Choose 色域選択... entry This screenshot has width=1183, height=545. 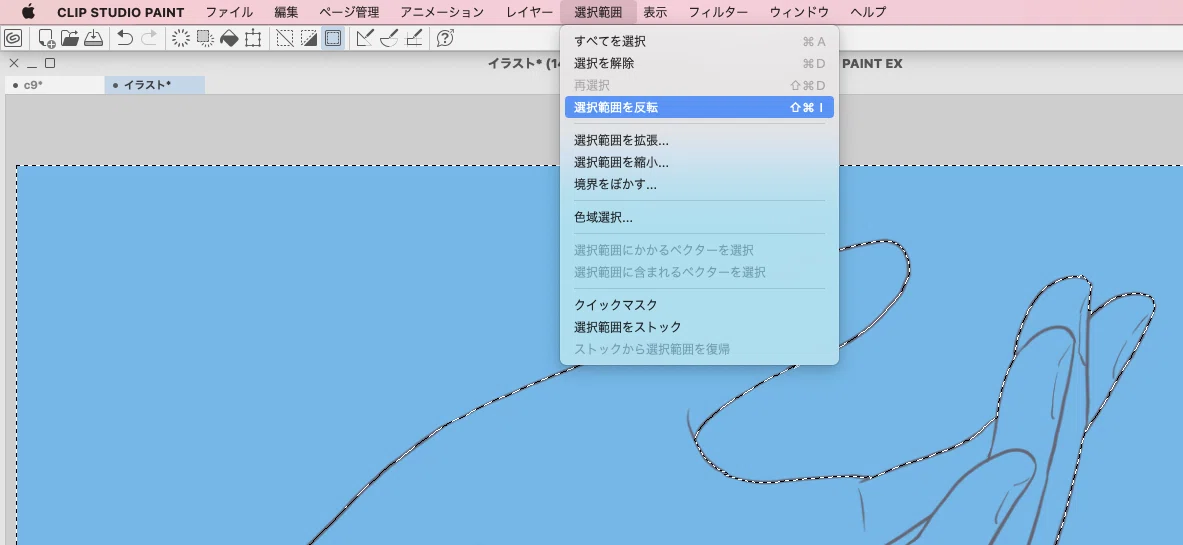coord(699,217)
